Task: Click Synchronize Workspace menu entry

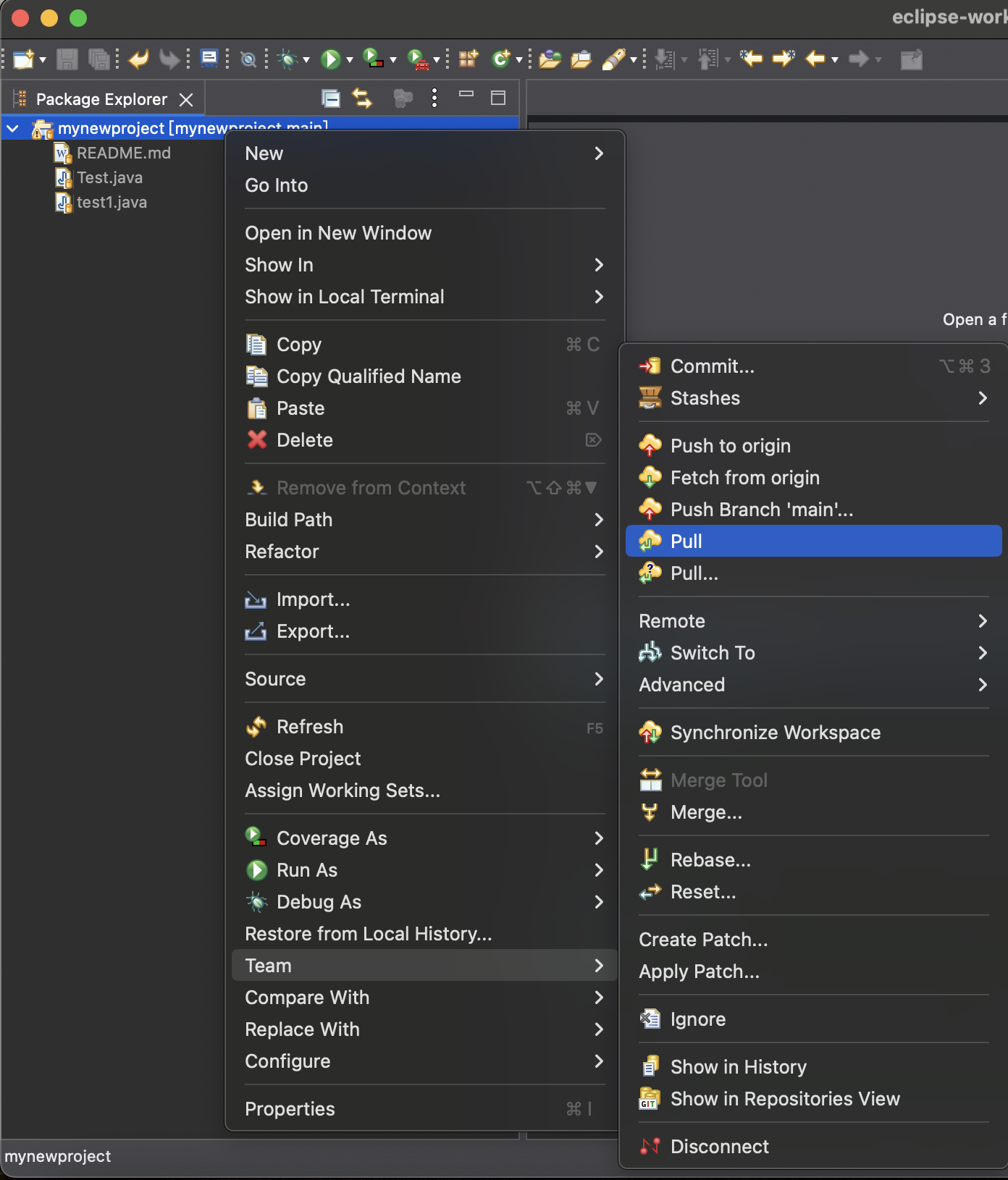Action: [x=775, y=733]
